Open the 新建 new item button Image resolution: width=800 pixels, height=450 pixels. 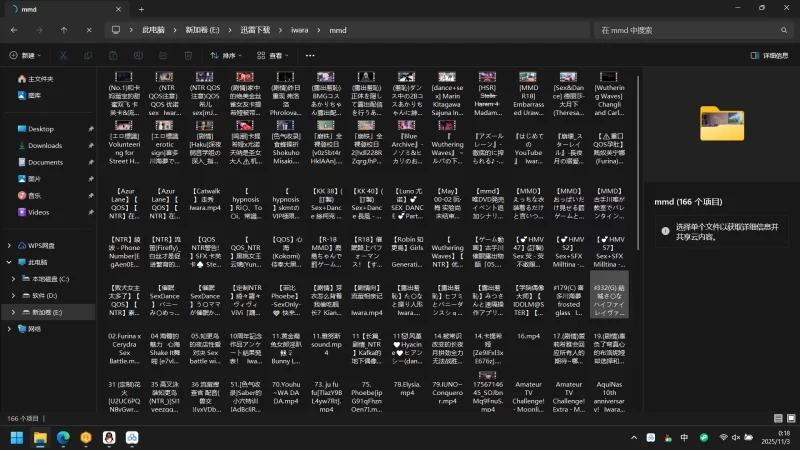tap(25, 55)
